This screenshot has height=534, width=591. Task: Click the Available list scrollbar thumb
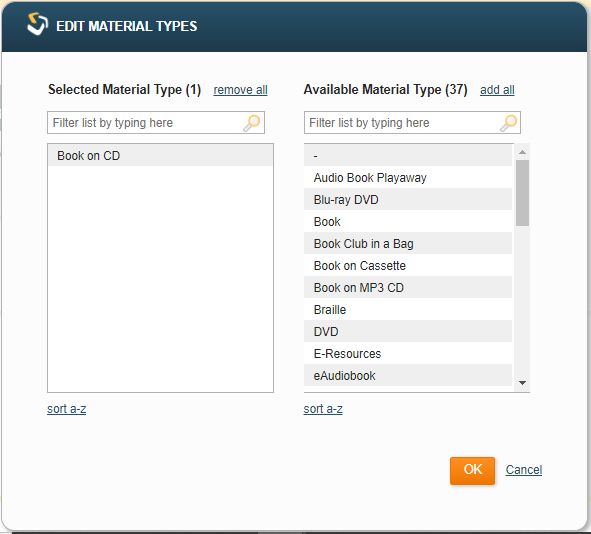[522, 193]
